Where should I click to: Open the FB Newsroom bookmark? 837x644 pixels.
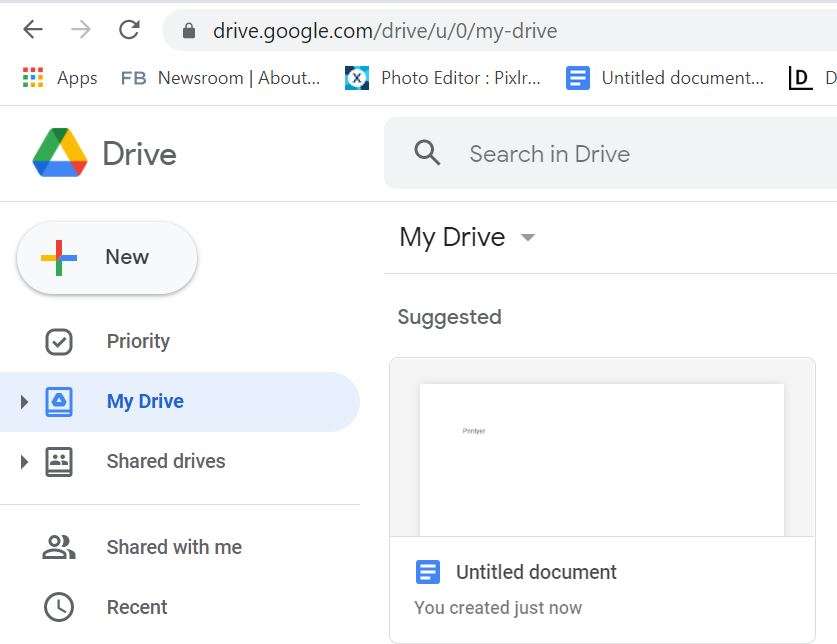click(x=220, y=78)
